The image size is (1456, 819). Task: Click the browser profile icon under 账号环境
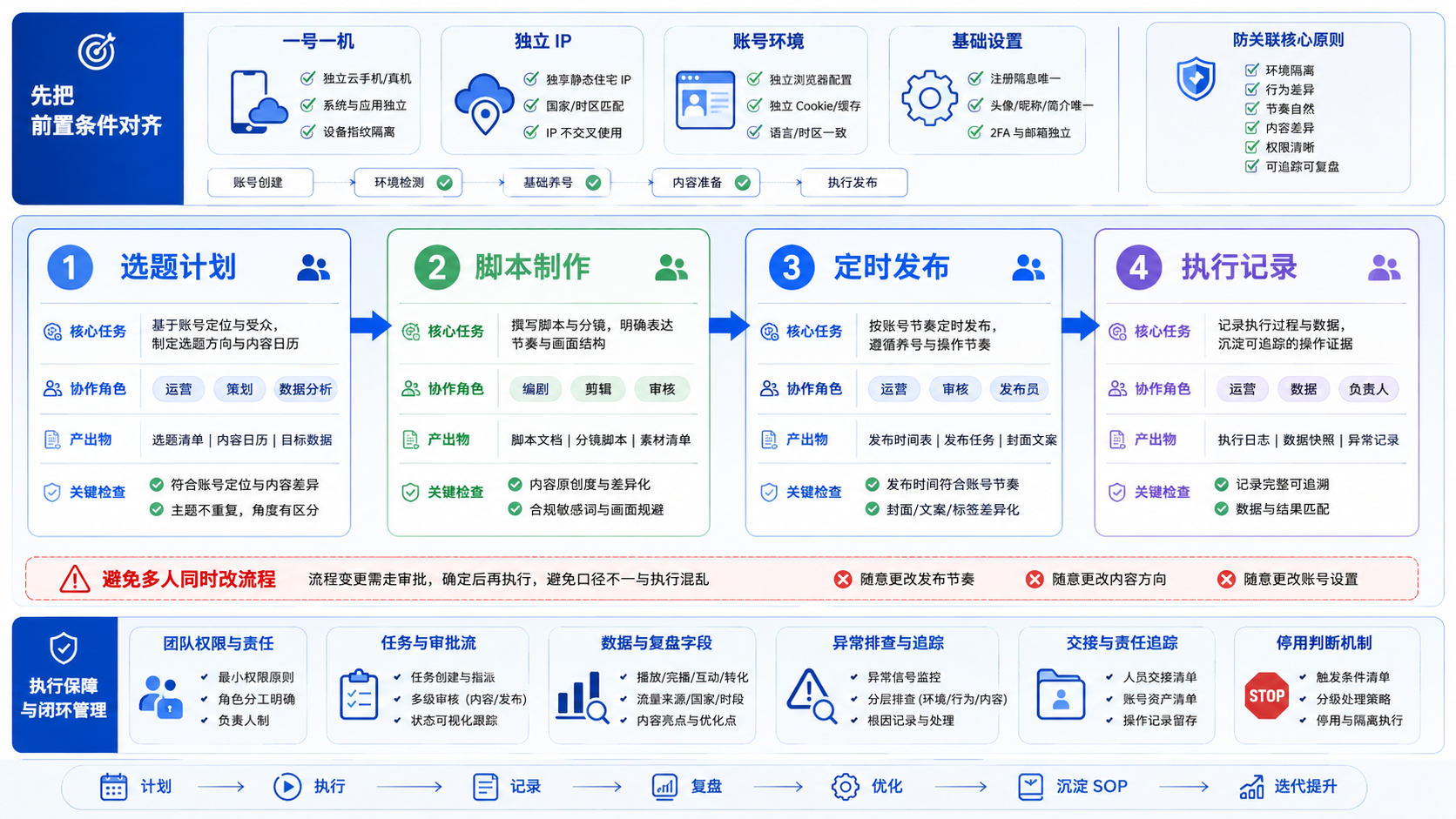(705, 100)
